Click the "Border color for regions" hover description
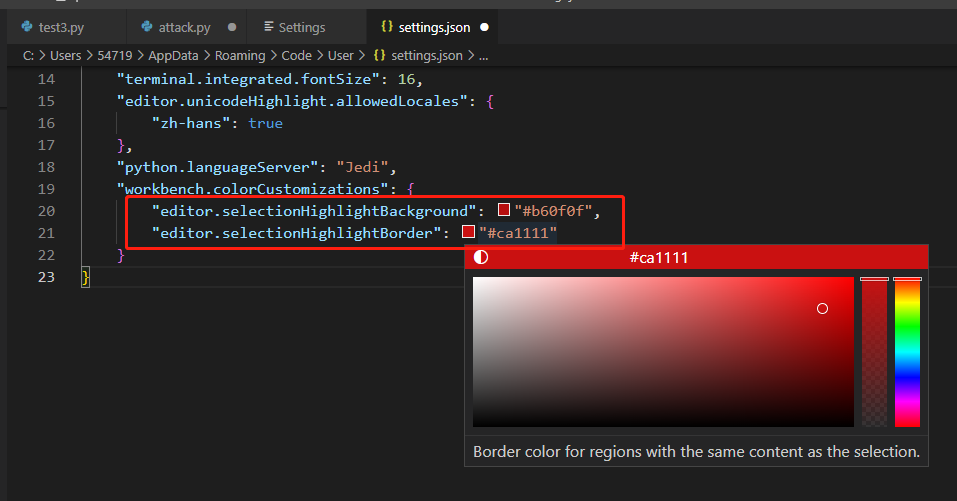 696,452
